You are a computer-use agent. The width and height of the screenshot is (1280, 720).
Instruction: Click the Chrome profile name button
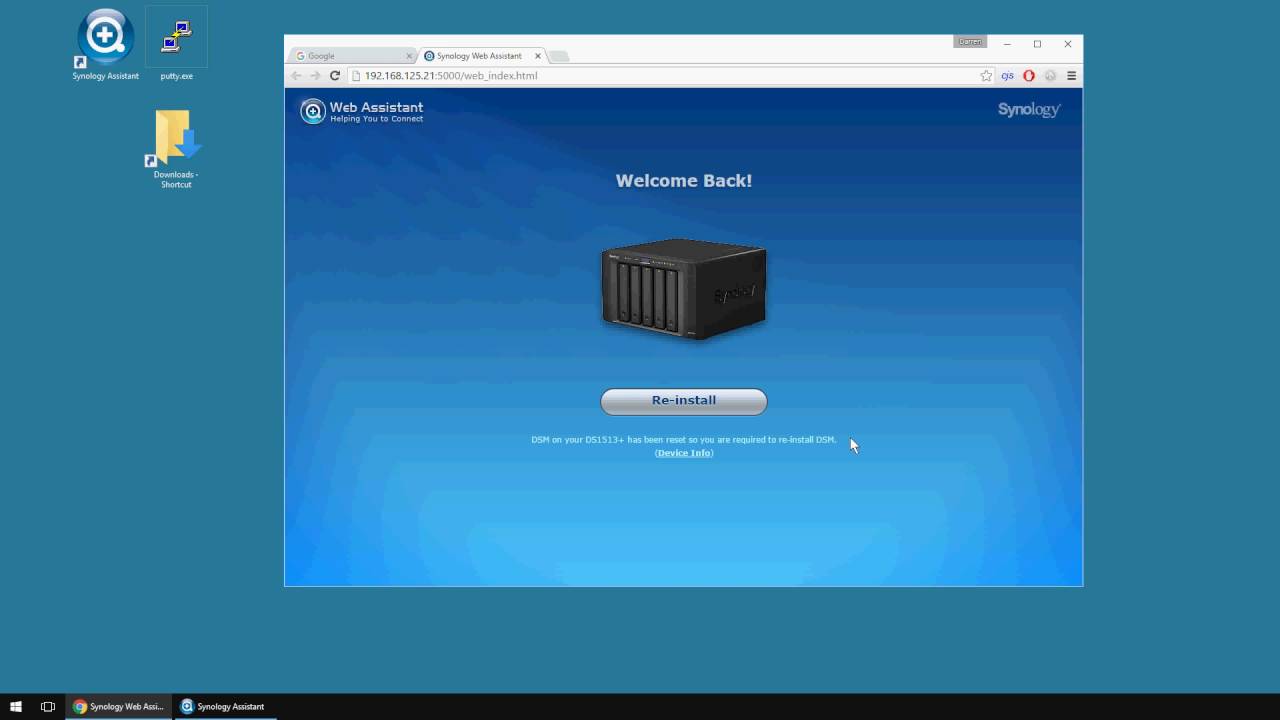coord(970,42)
